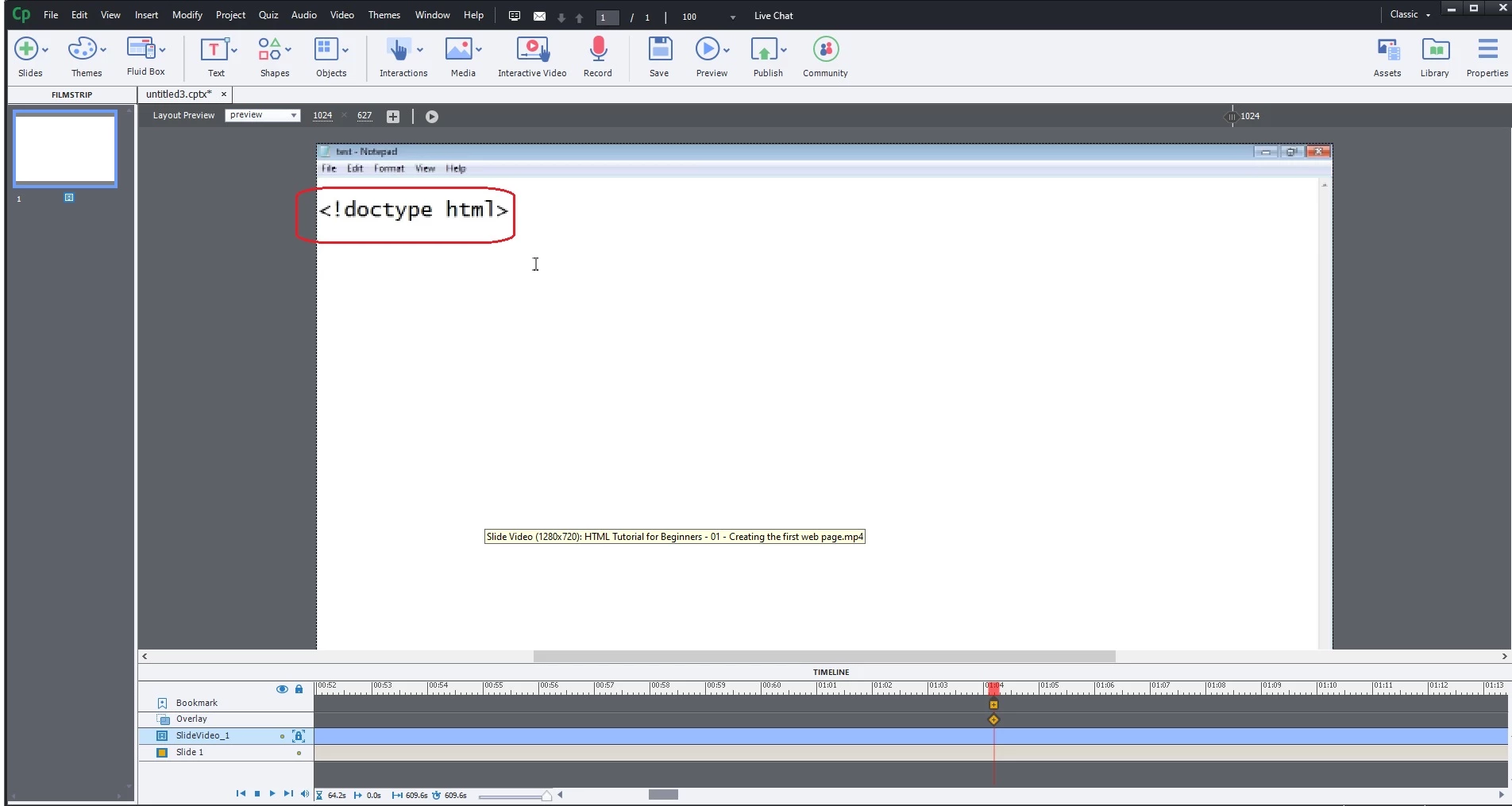Jump to the timeline end

(288, 794)
